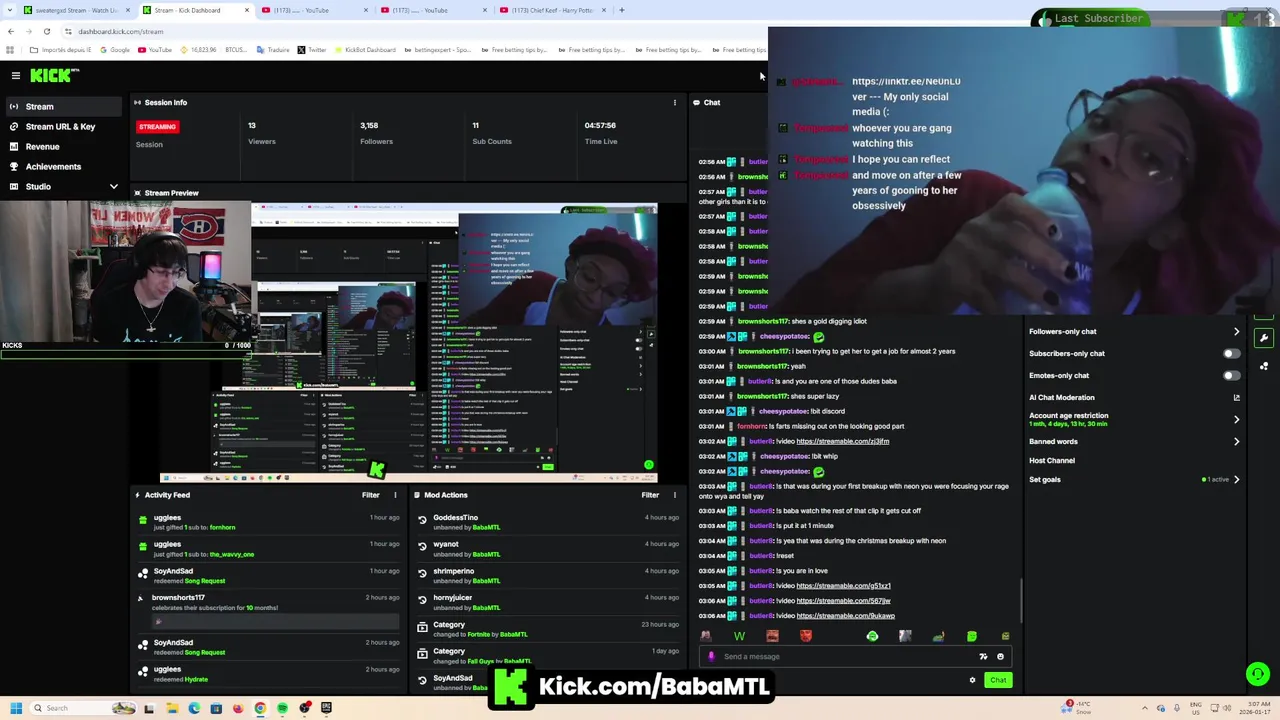The image size is (1280, 720).
Task: Open File Explorer from the taskbar
Action: point(172,708)
